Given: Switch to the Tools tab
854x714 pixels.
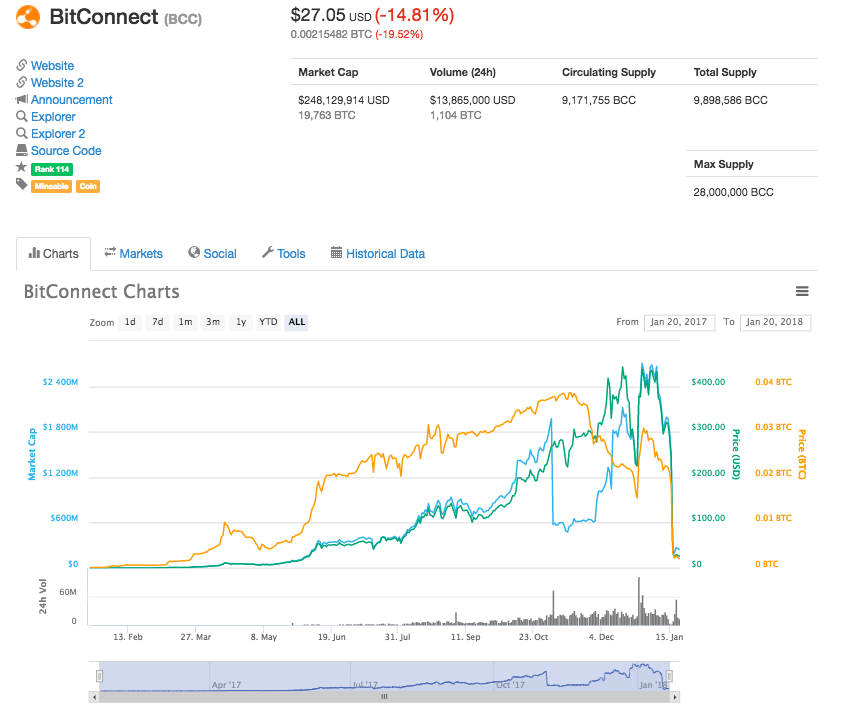Looking at the screenshot, I should tap(284, 253).
